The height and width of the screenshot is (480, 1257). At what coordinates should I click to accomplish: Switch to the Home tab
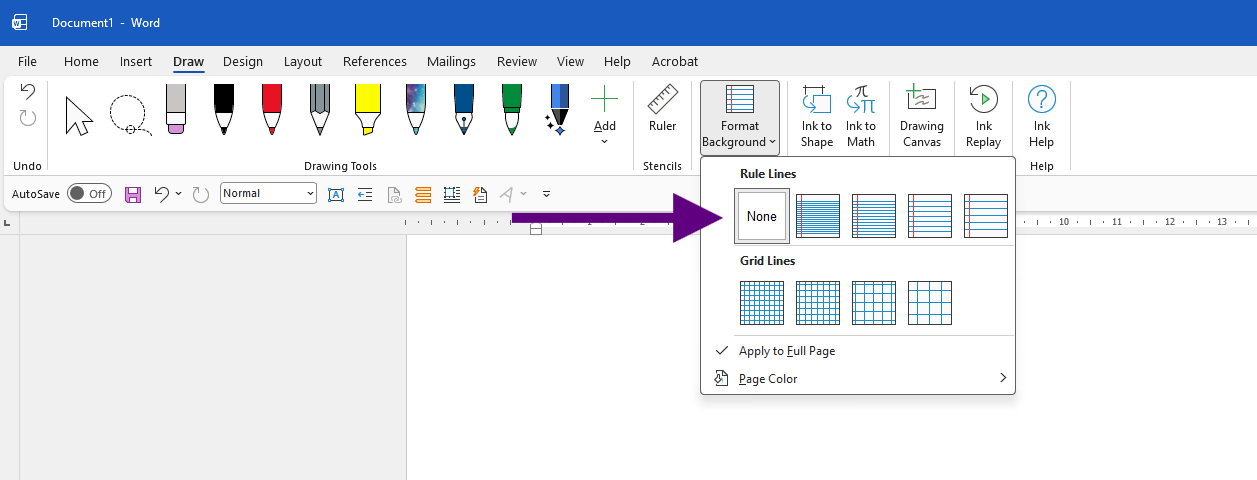pyautogui.click(x=81, y=61)
